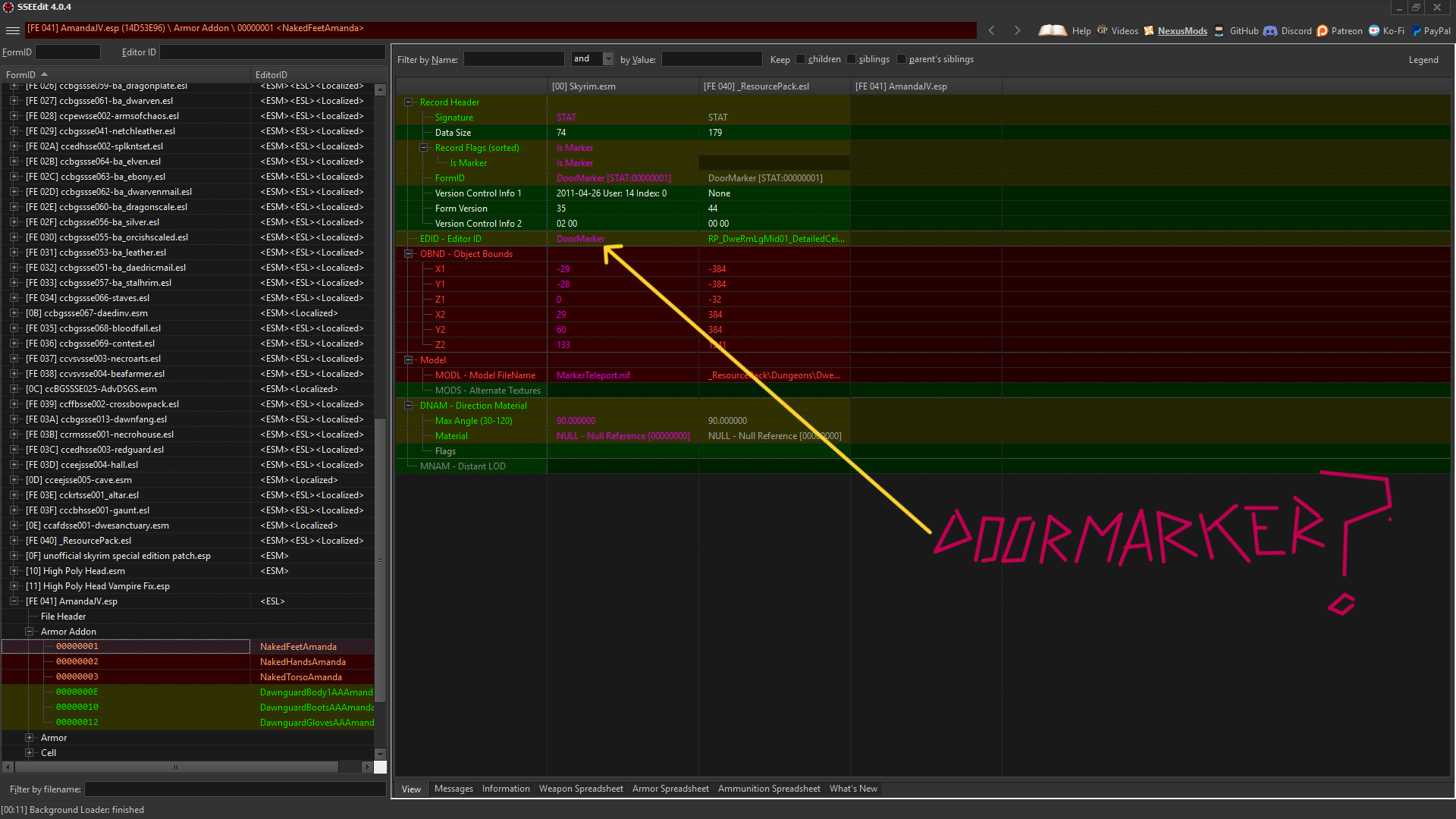Viewport: 1456px width, 819px height.
Task: Expand the Armor tree node
Action: click(x=30, y=738)
